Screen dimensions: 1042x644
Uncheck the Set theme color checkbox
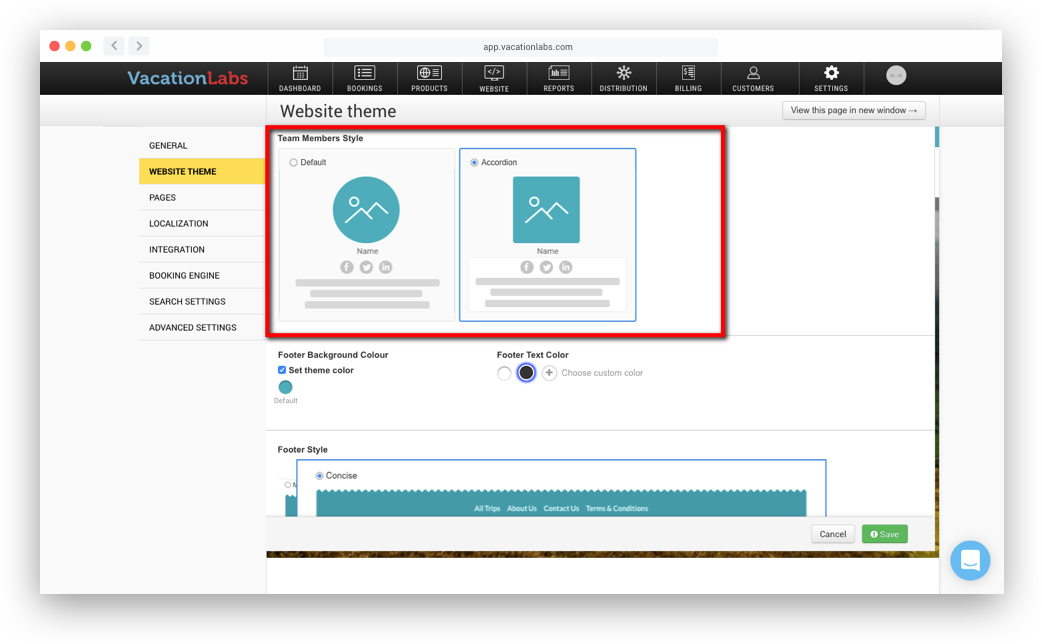pos(282,370)
